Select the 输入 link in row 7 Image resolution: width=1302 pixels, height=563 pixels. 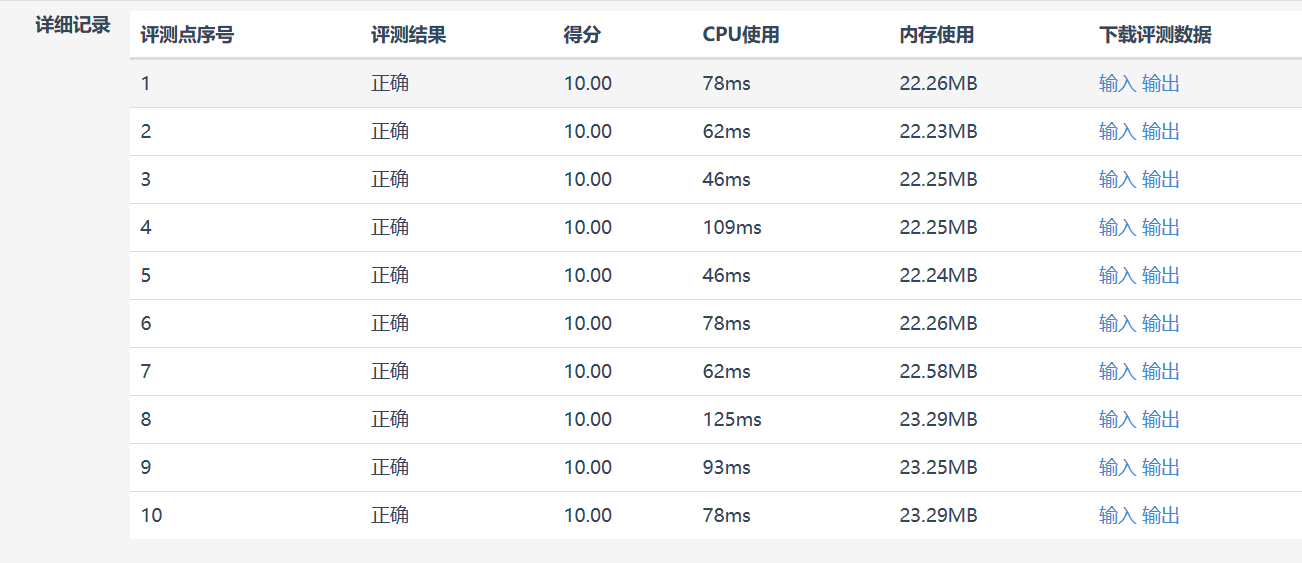tap(1117, 372)
